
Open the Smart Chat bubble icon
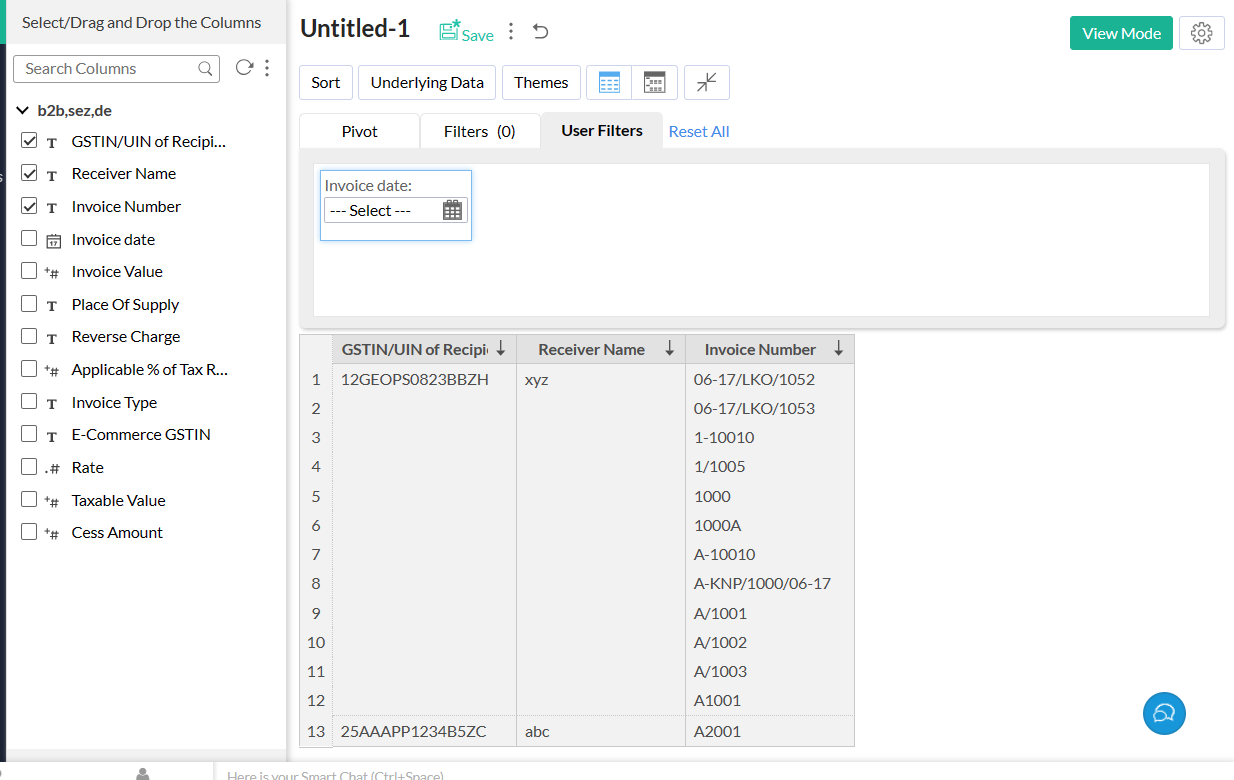tap(1164, 713)
